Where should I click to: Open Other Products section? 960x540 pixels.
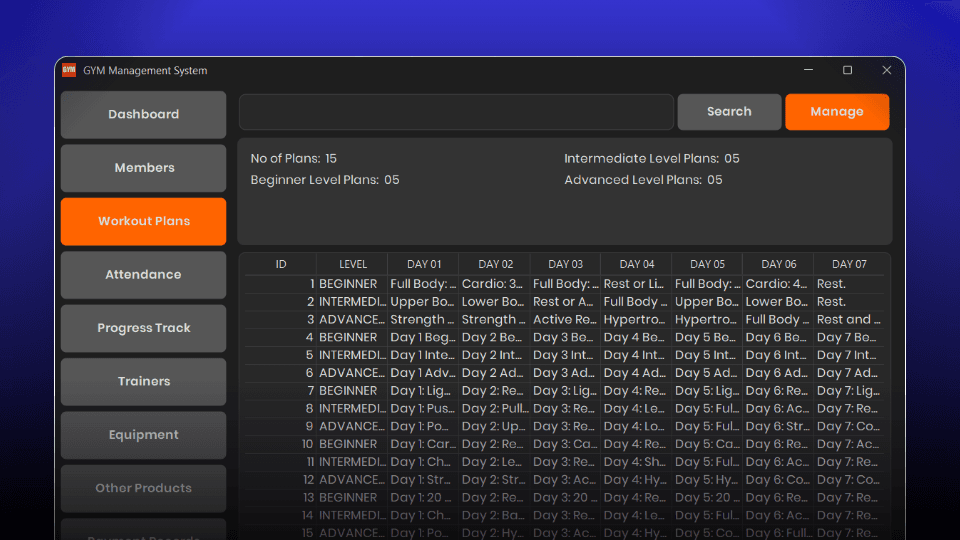tap(143, 488)
